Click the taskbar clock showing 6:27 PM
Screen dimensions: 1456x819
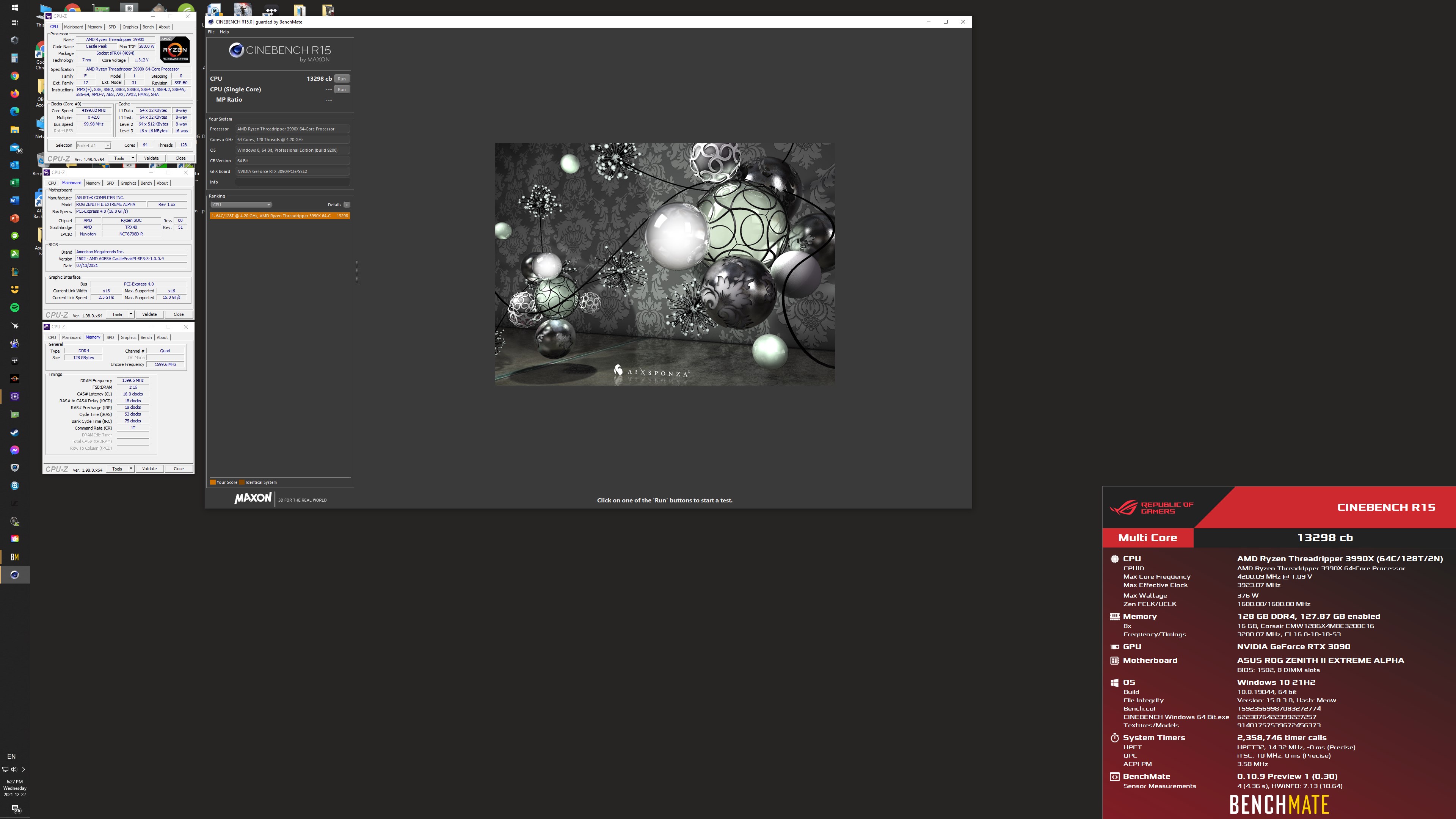15,788
